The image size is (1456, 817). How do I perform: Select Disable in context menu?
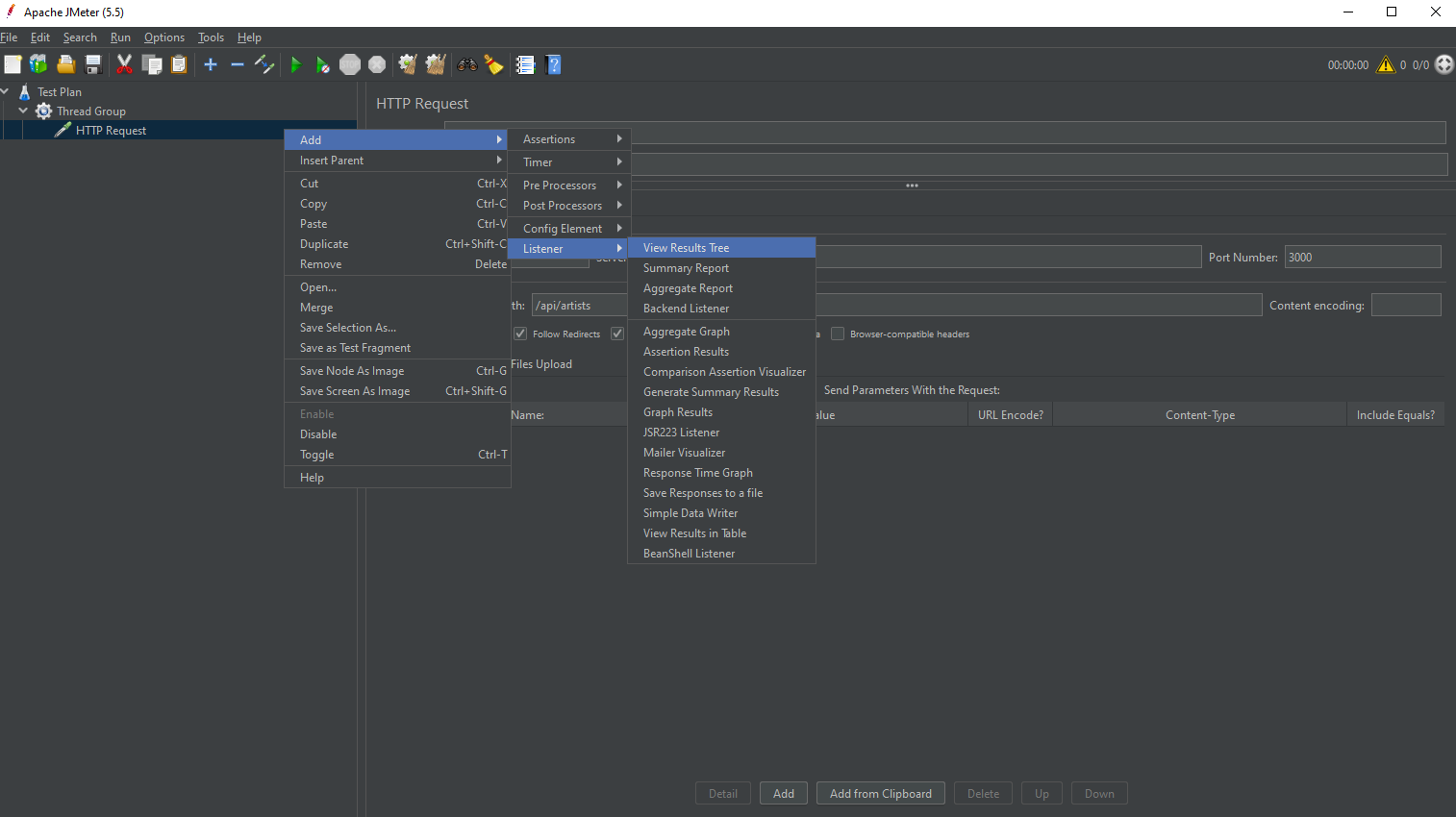(396, 434)
